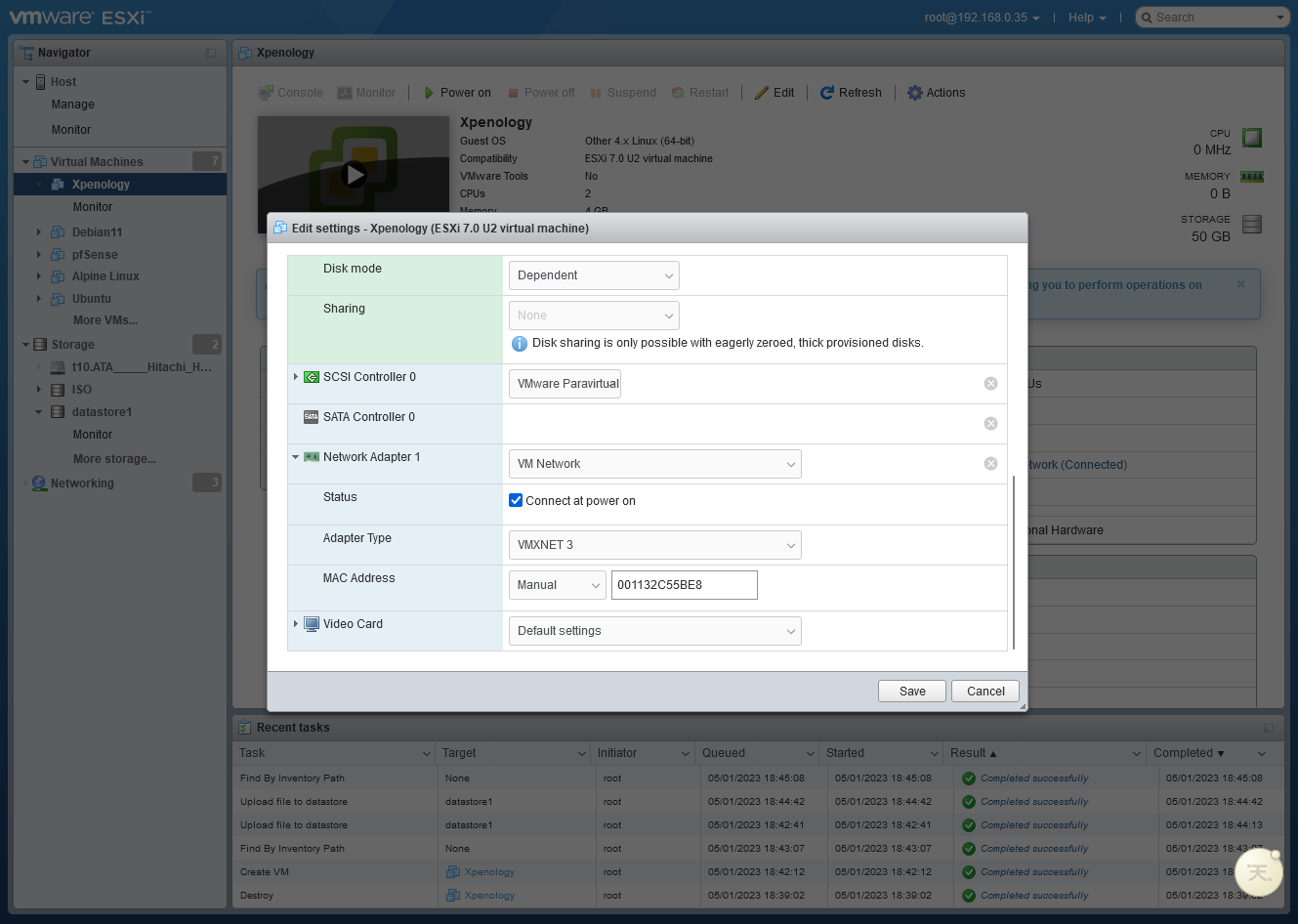Expand the Video Card settings row

tap(296, 624)
